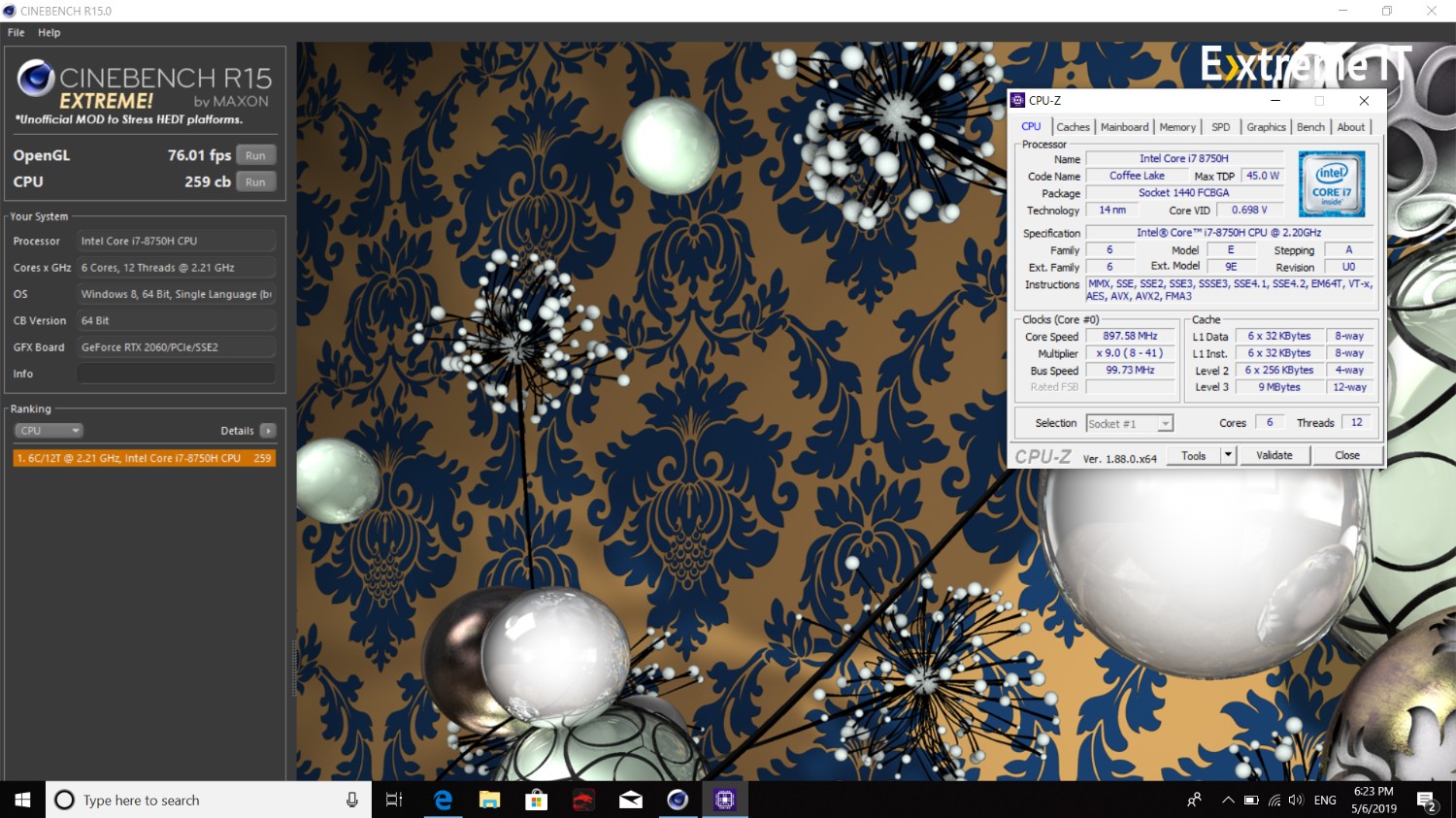Screen dimensions: 1456x818
Task: Open the red MSI Dragon Center taskbar icon
Action: tap(583, 800)
